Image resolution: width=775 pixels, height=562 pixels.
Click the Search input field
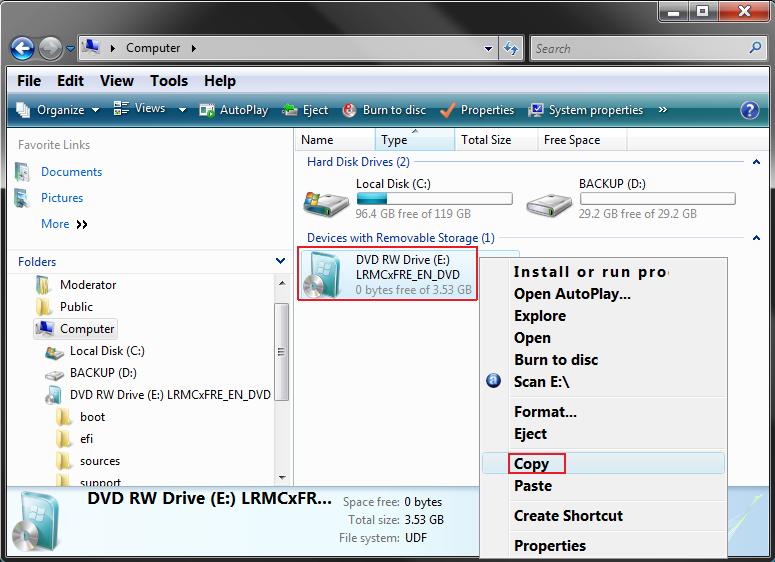coord(640,48)
